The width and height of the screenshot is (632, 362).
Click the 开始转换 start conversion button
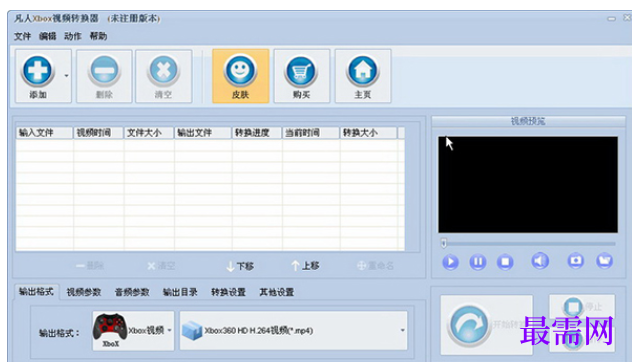tap(486, 325)
